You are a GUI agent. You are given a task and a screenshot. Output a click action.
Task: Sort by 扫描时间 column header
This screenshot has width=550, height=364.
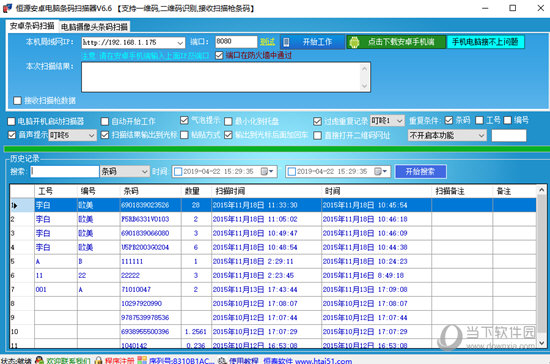[266, 191]
